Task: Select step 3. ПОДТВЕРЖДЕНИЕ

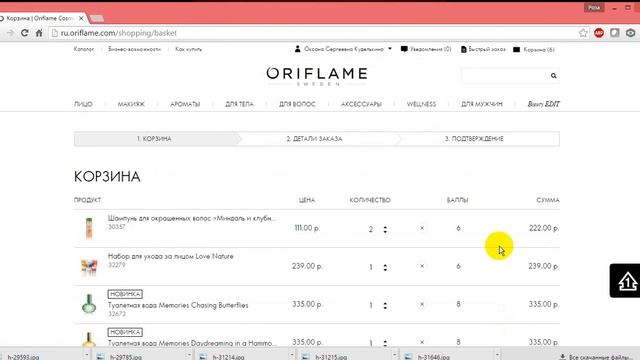Action: [x=474, y=139]
